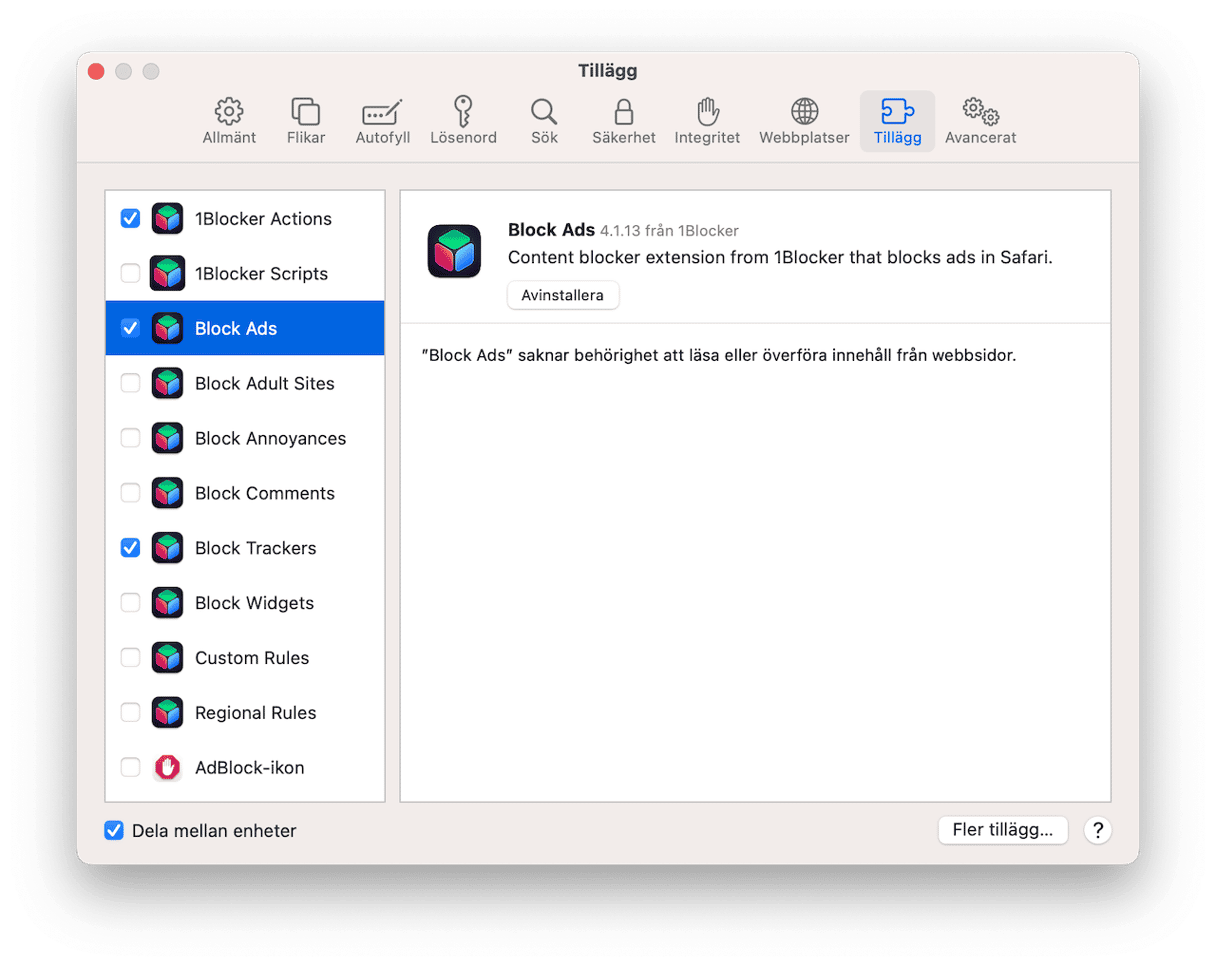Open the Säkerhet padlock icon
This screenshot has width=1216, height=966.
[623, 110]
